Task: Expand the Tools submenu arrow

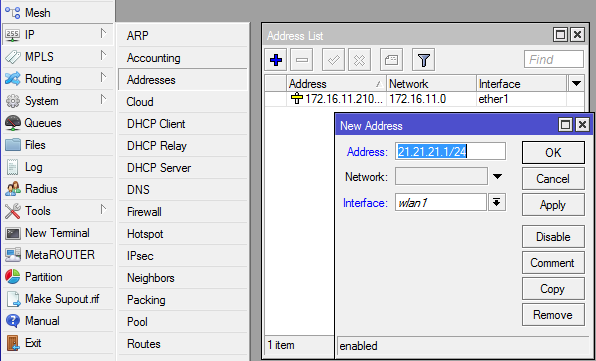Action: pos(103,209)
